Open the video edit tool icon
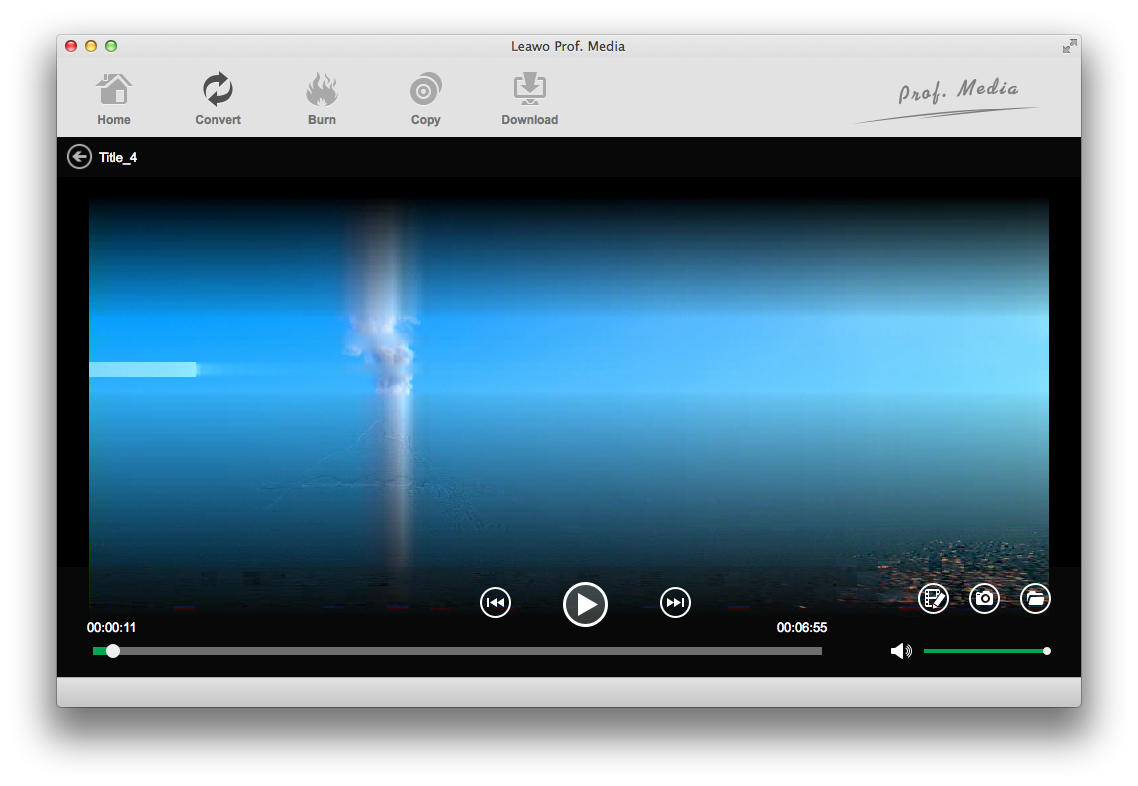 pos(933,599)
